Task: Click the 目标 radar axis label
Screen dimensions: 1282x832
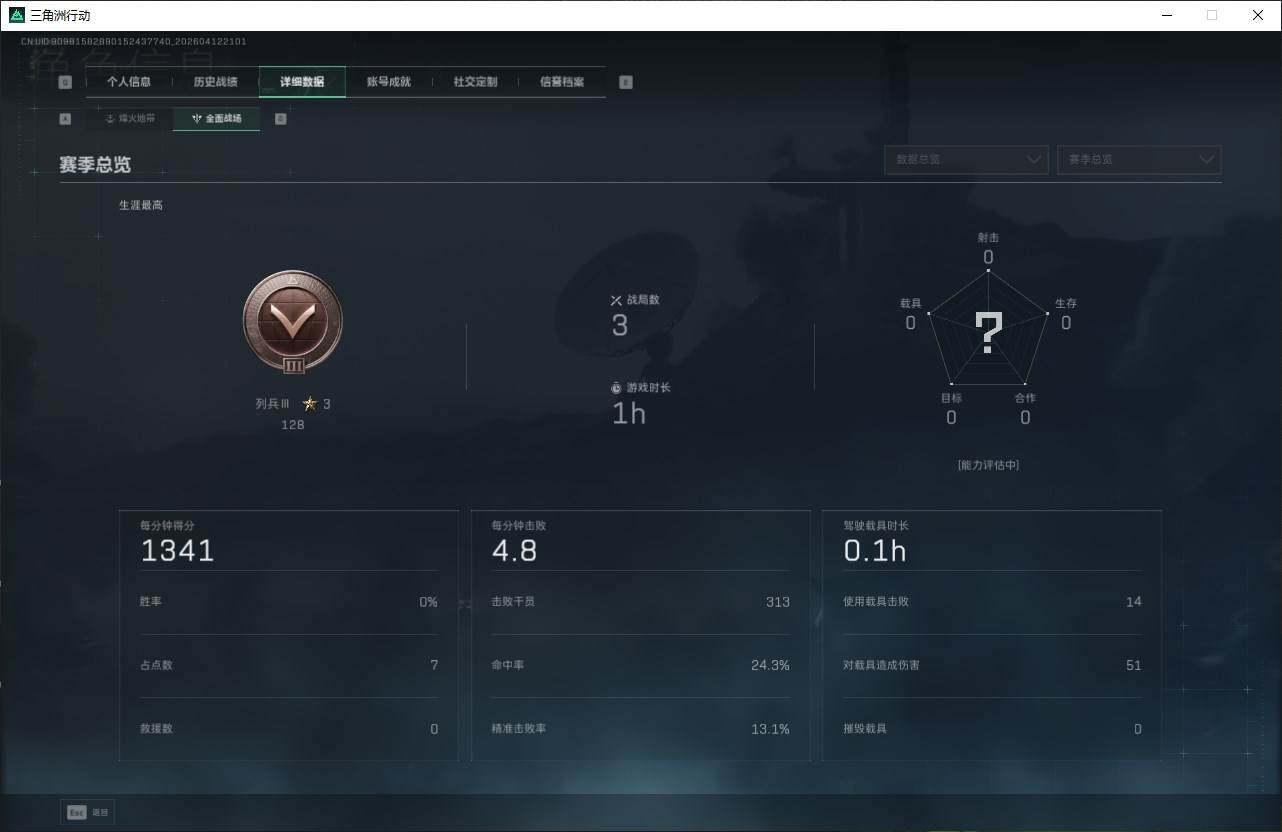Action: coord(951,398)
